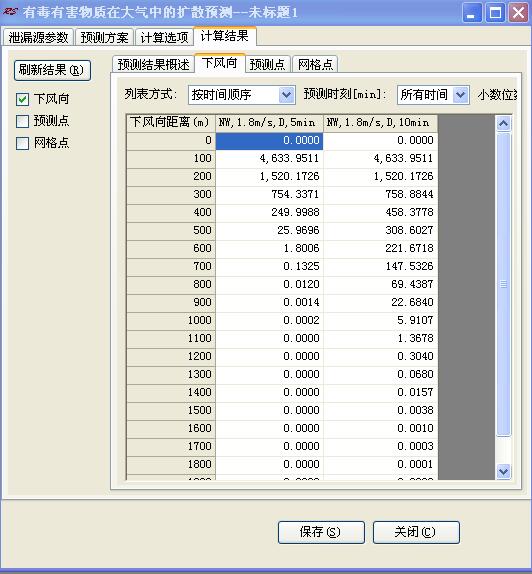Click the NW,1.8m/s,D,5min column header
Screen dimensions: 532x574
pyautogui.click(x=269, y=123)
